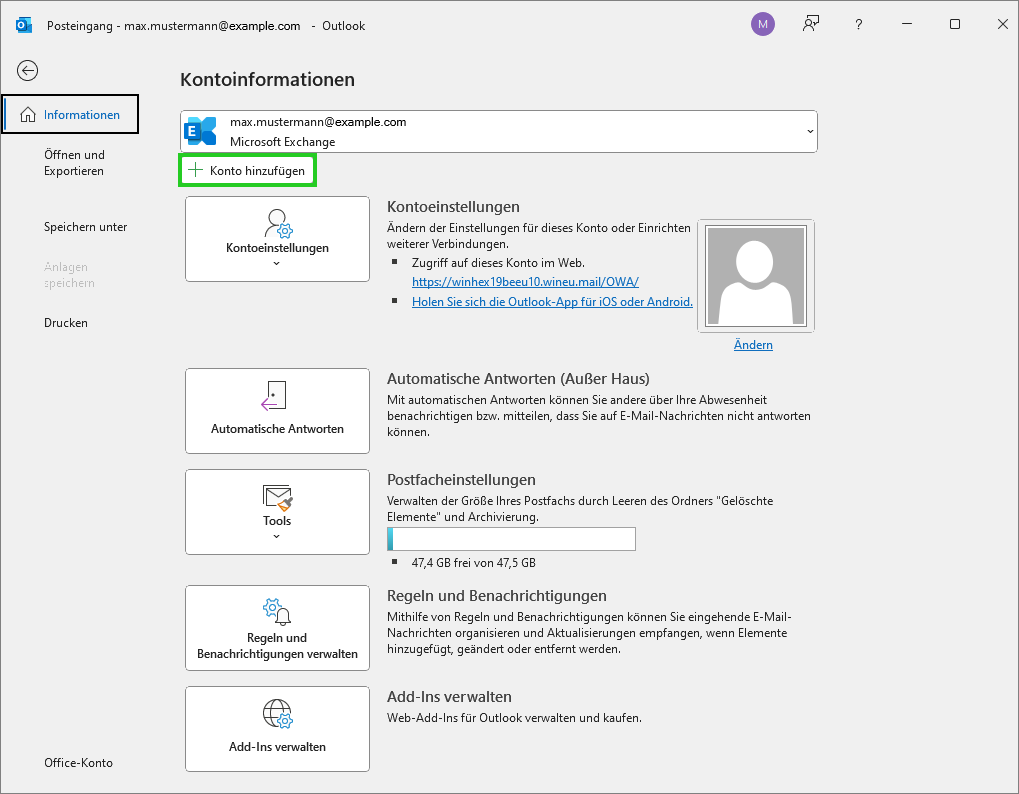This screenshot has height=794, width=1019.
Task: Close the Outlook window
Action: (1002, 24)
